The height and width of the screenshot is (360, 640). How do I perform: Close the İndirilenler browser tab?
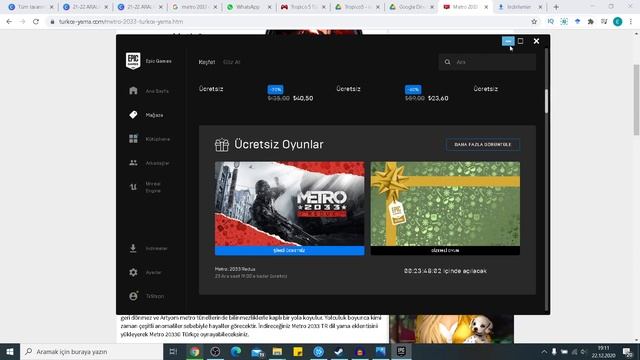pyautogui.click(x=540, y=7)
